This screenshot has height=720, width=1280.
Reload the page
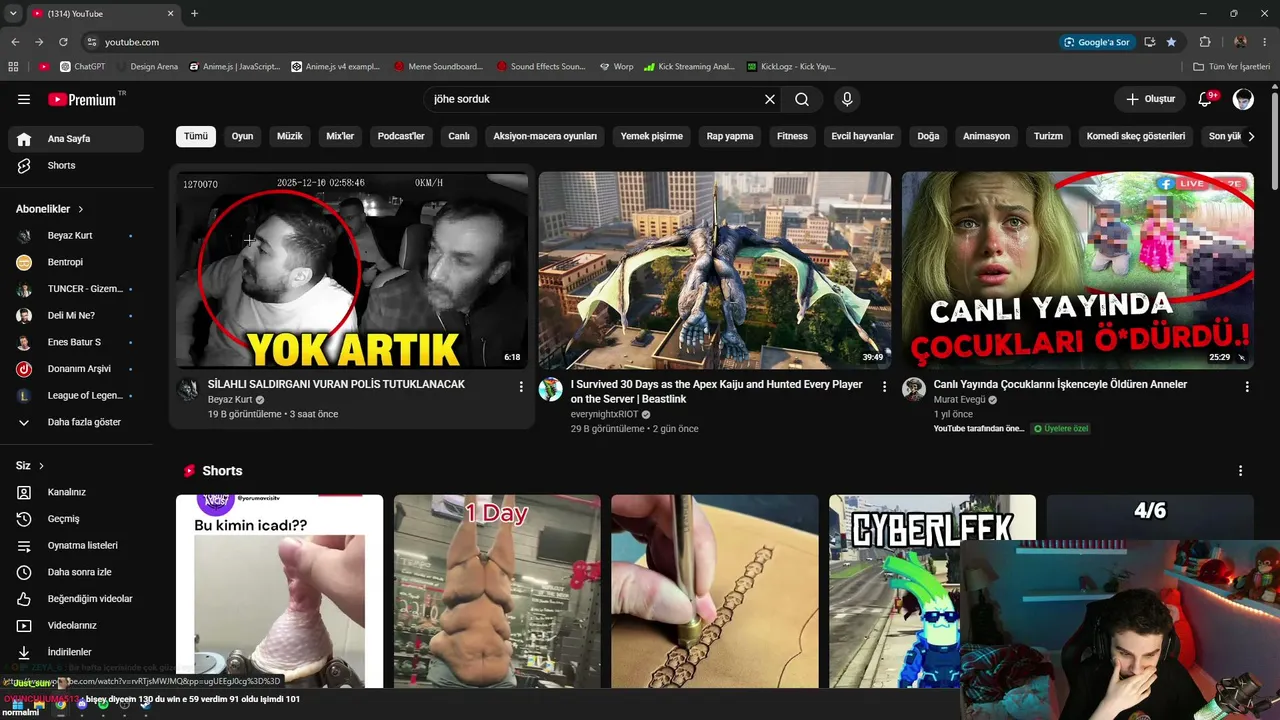point(63,42)
